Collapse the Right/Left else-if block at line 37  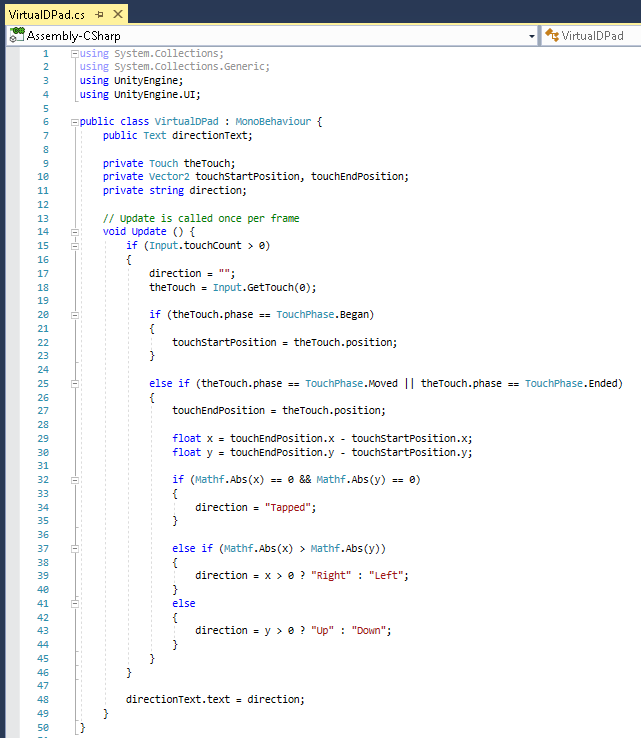click(74, 548)
